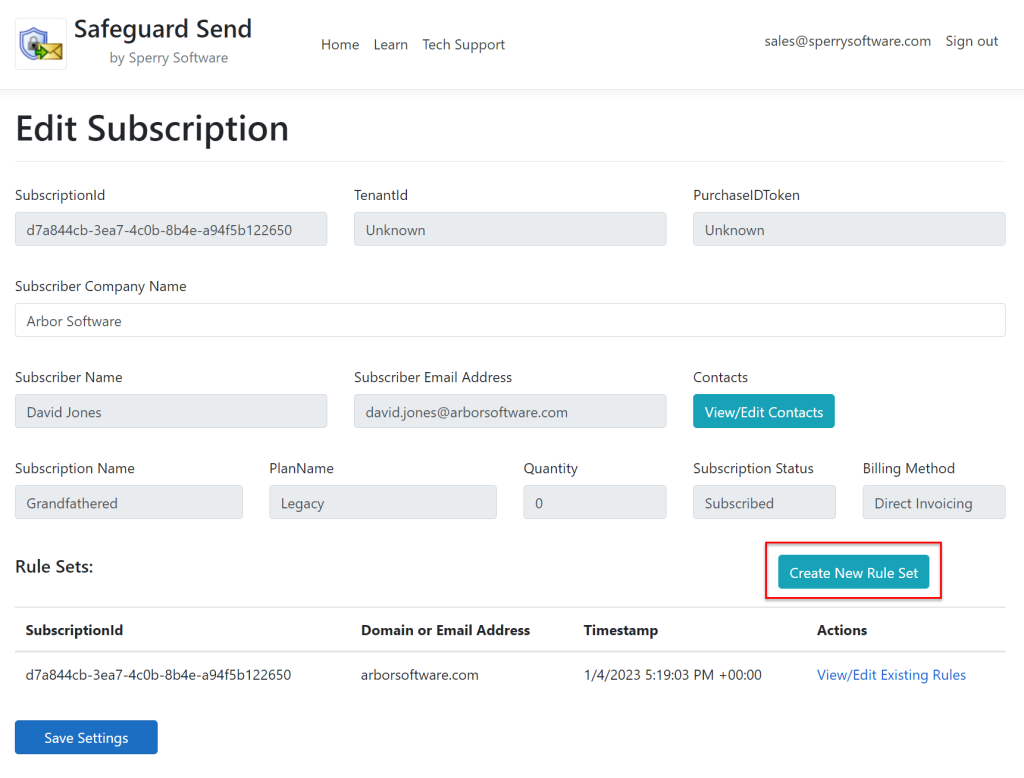This screenshot has height=778, width=1024.
Task: Click into the Subscriber Company Name field
Action: click(510, 321)
